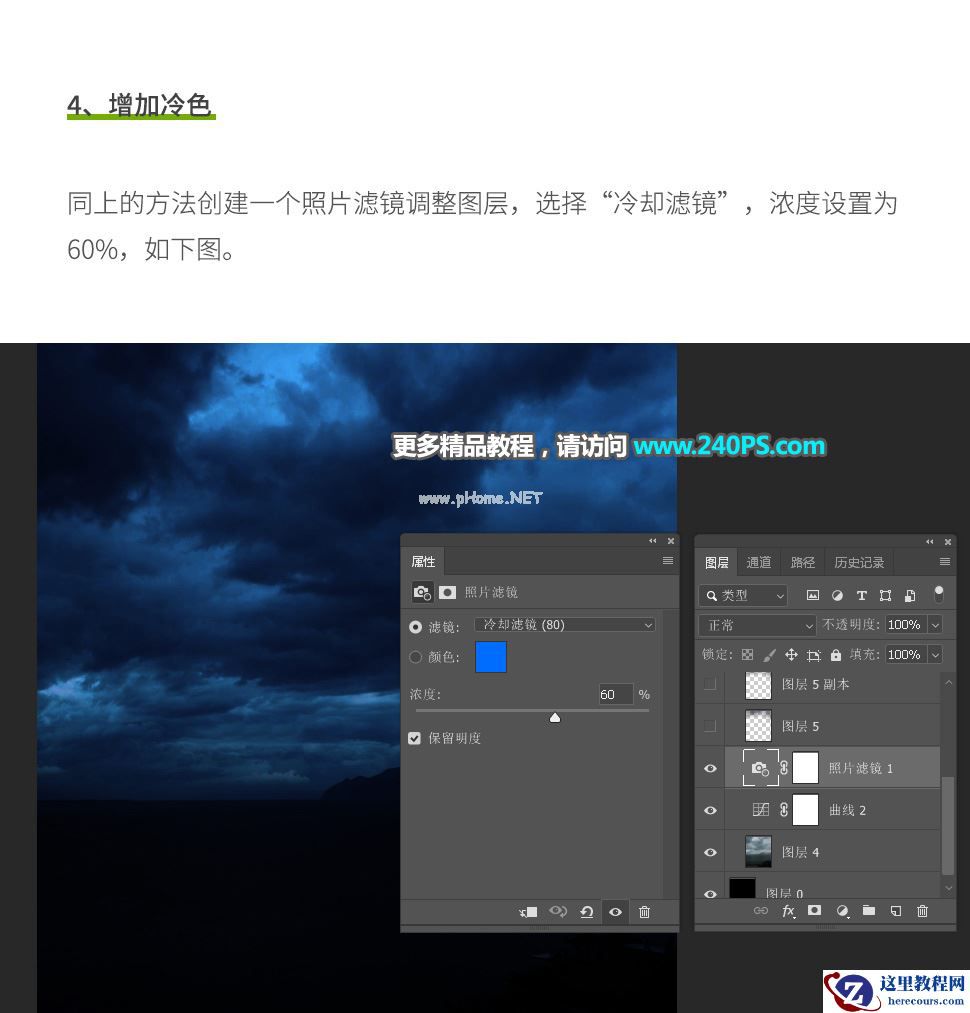This screenshot has width=970, height=1013.
Task: Click the Add layer mask icon in Layers panel
Action: click(x=815, y=911)
